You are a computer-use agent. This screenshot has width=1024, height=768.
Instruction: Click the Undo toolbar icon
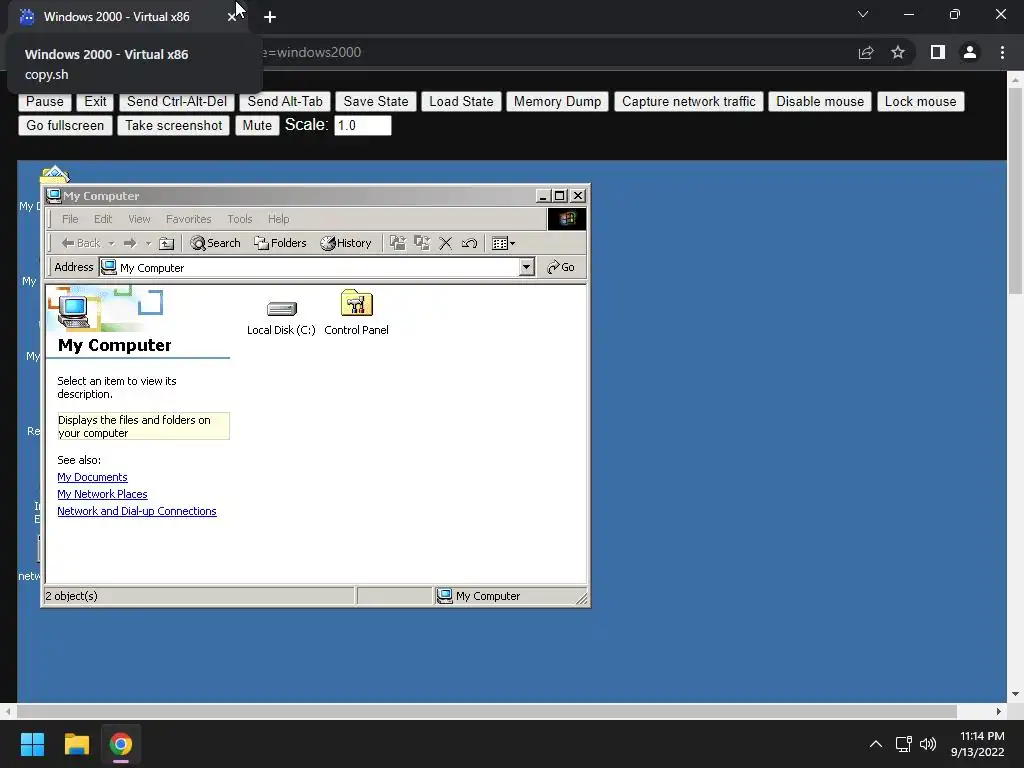pos(469,244)
